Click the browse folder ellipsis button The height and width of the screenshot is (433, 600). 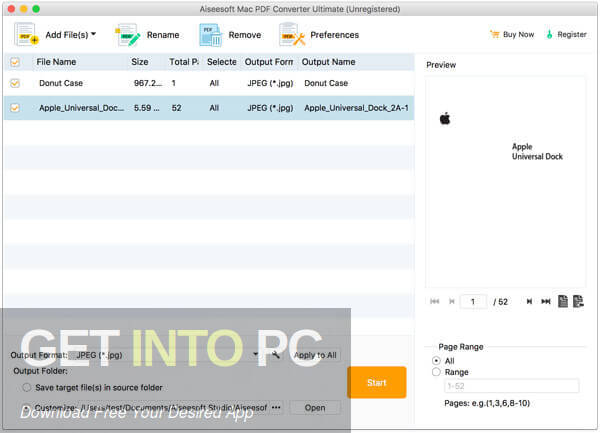[x=276, y=408]
